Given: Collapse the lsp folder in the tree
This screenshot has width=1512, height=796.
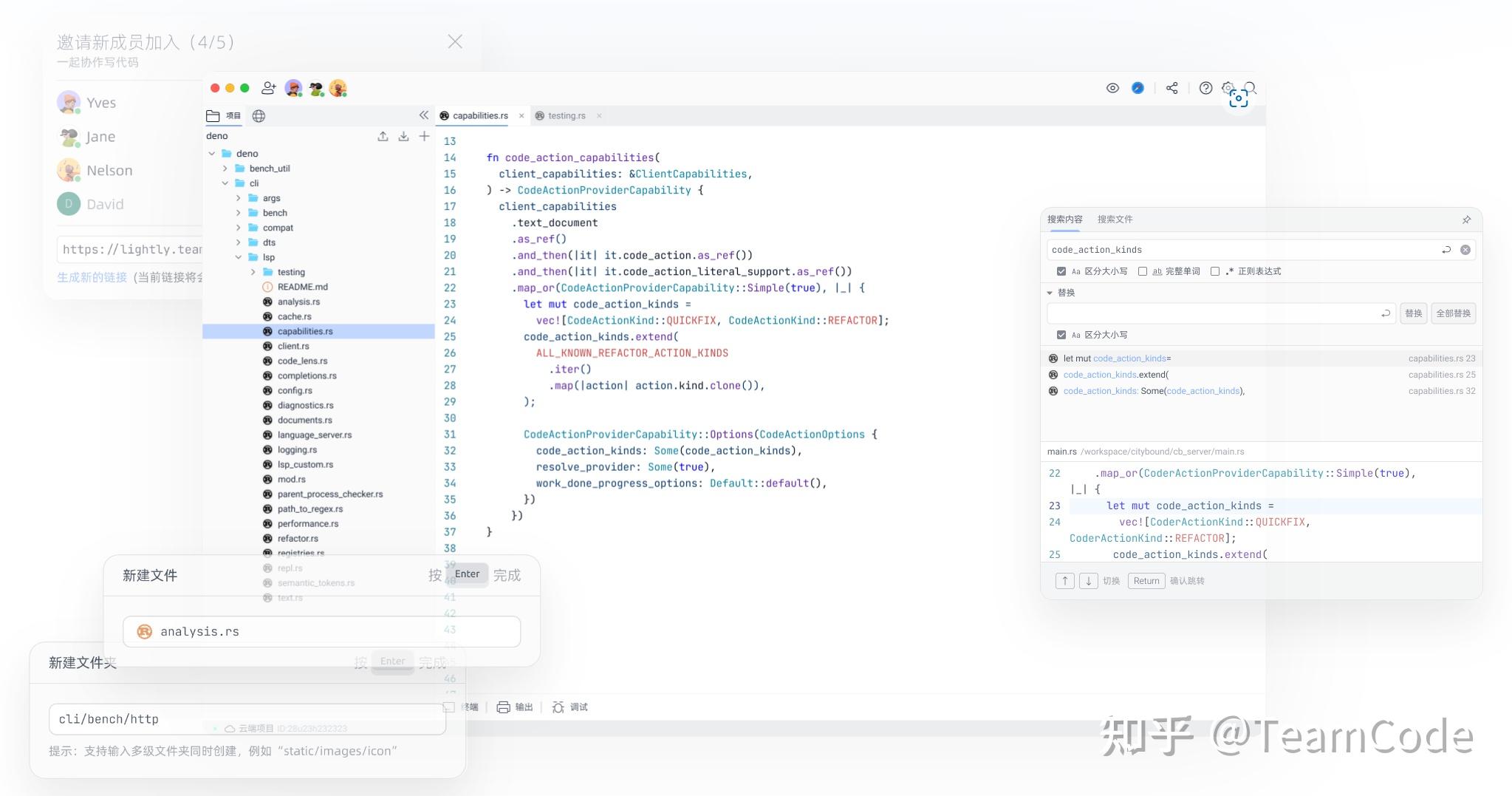Looking at the screenshot, I should (x=238, y=256).
